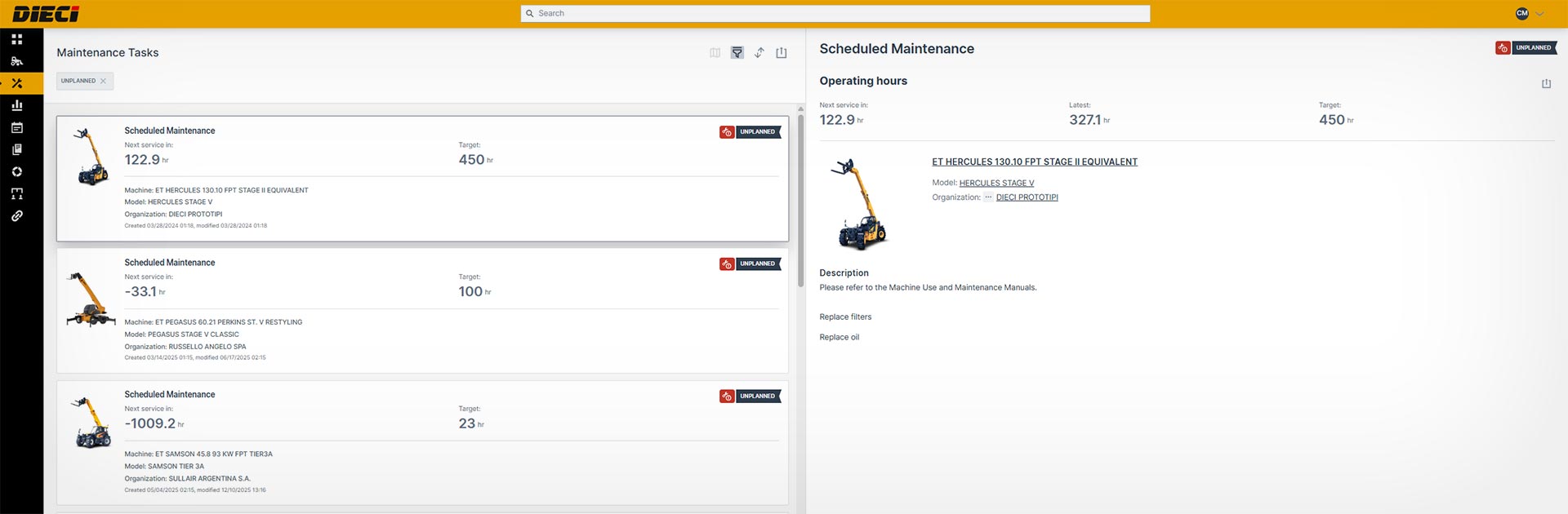Open the documents icon in sidebar
The width and height of the screenshot is (1568, 514).
click(x=16, y=149)
